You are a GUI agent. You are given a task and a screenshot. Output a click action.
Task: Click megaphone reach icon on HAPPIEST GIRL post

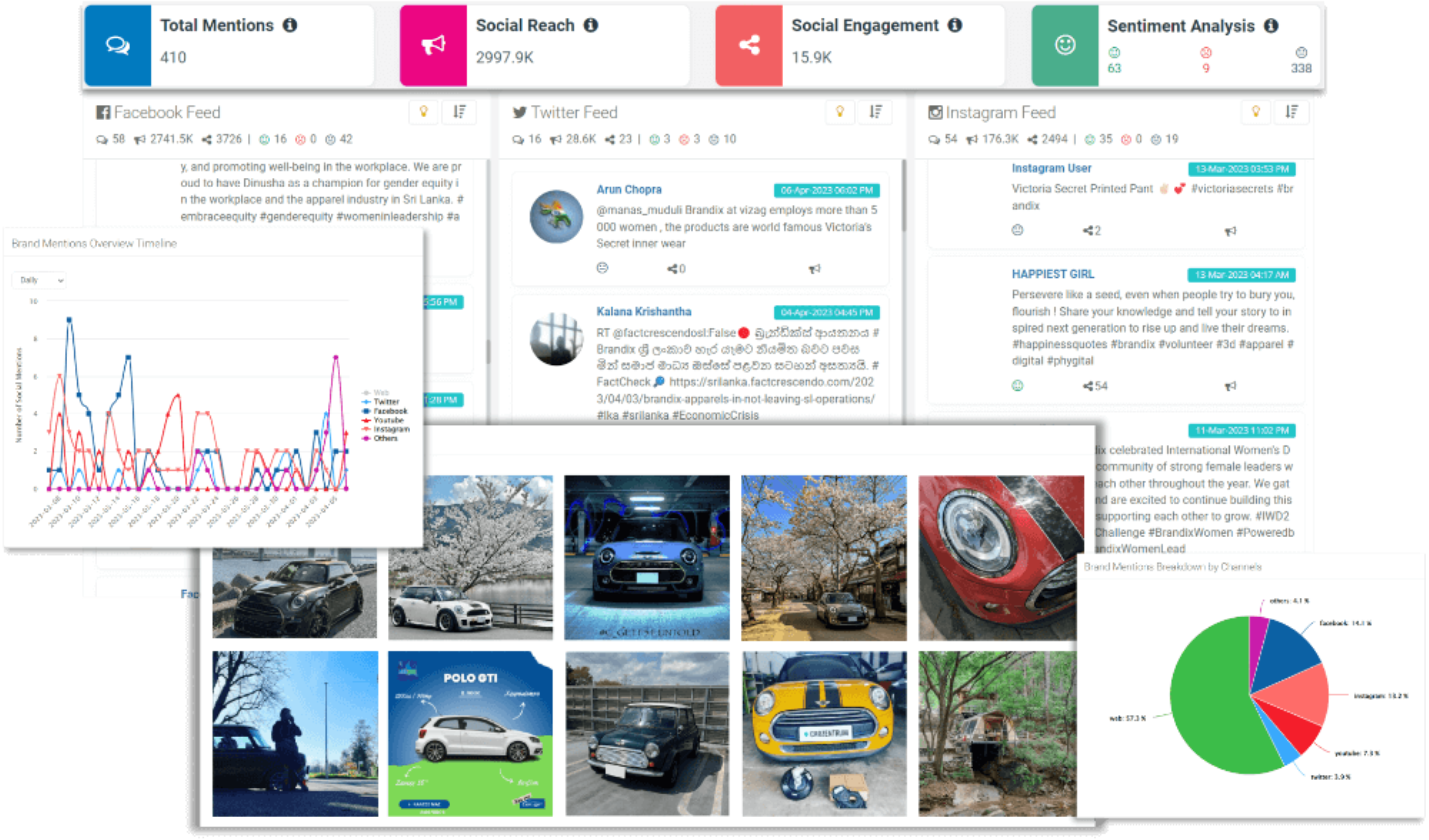1230,386
